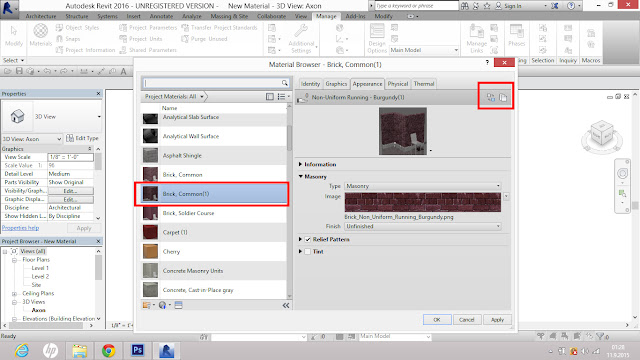Open Additional Settings wrench icon
The image size is (640, 360).
coord(301,32)
